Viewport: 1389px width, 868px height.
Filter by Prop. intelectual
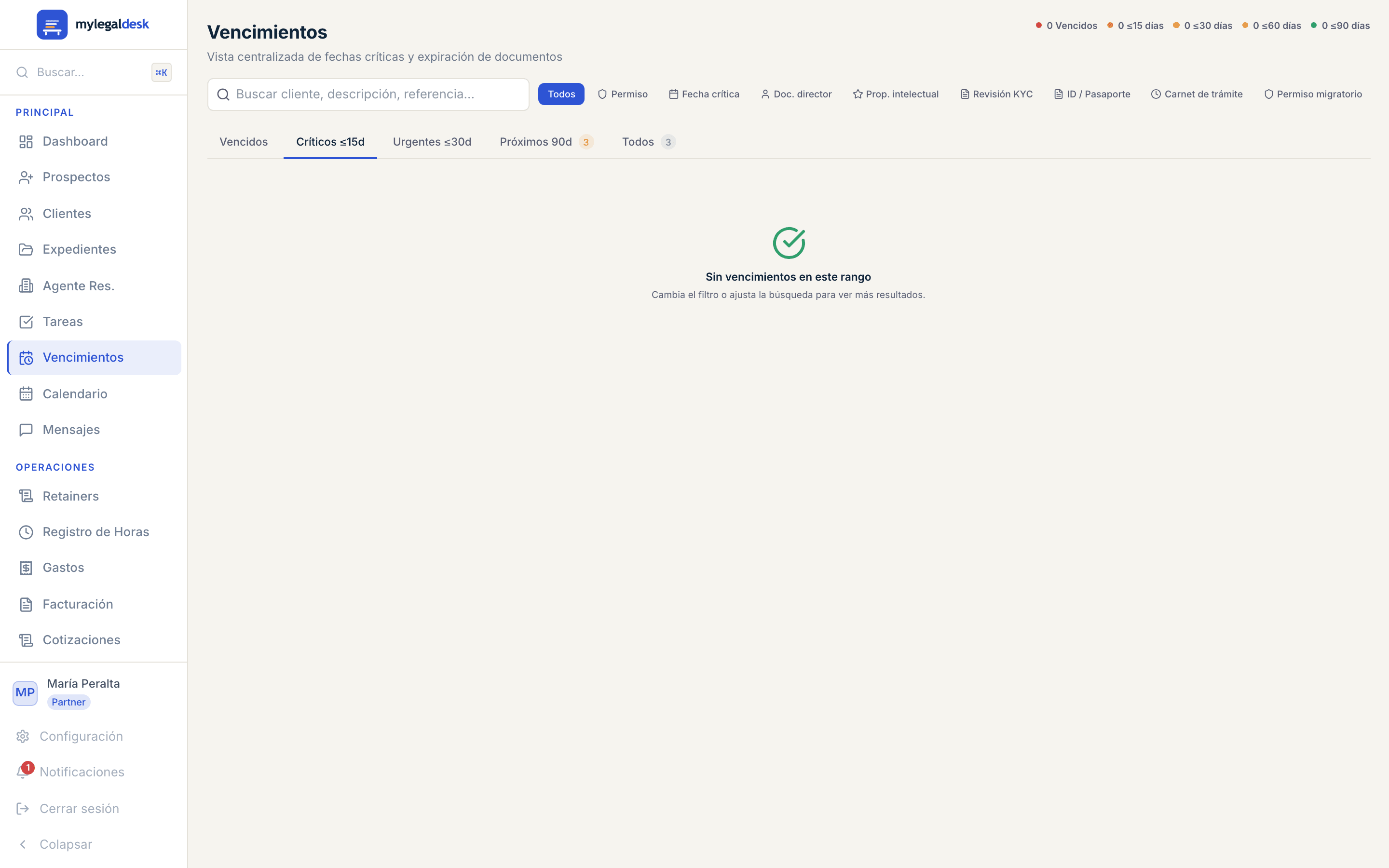pyautogui.click(x=896, y=94)
